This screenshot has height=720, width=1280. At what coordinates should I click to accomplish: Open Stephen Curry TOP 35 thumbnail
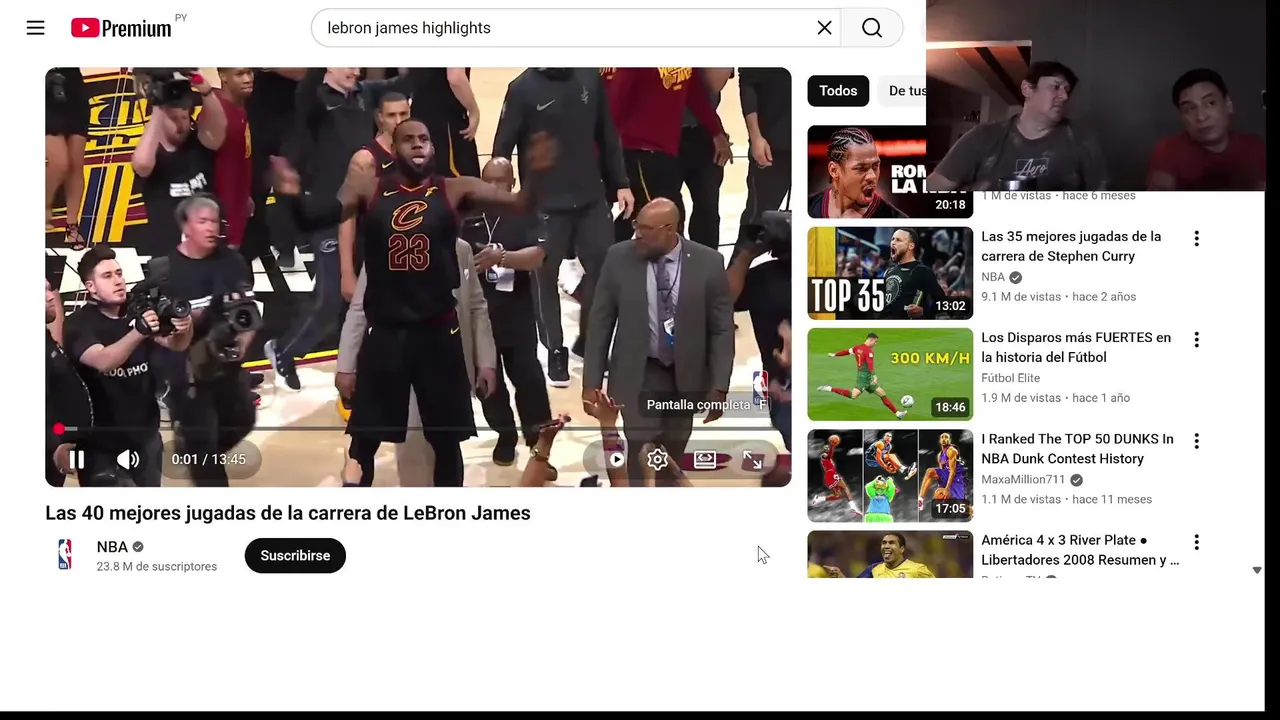click(x=890, y=273)
